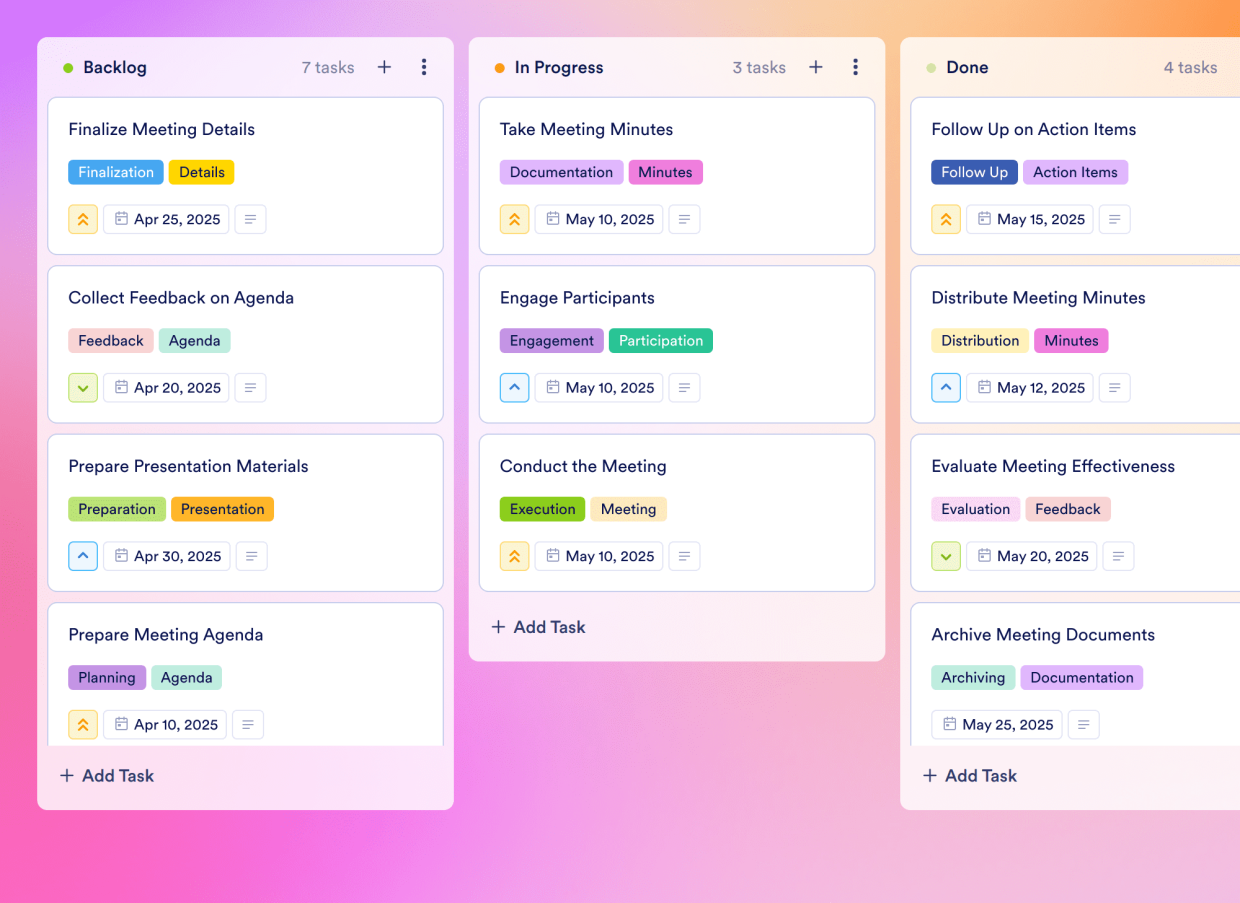This screenshot has width=1240, height=903.
Task: Click the notes icon on Take Meeting Minutes
Action: click(x=684, y=219)
